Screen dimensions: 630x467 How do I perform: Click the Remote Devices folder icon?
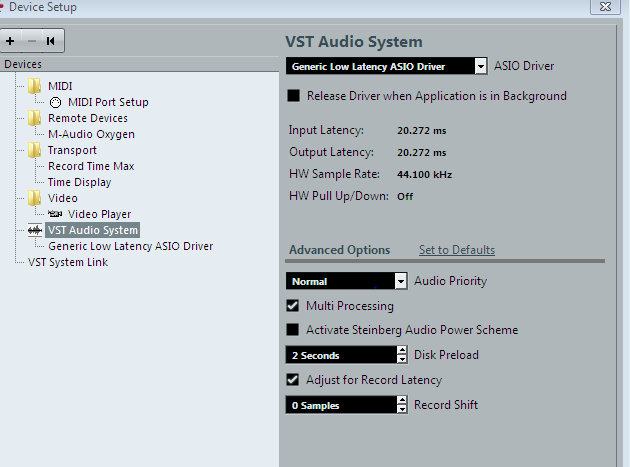pyautogui.click(x=35, y=118)
